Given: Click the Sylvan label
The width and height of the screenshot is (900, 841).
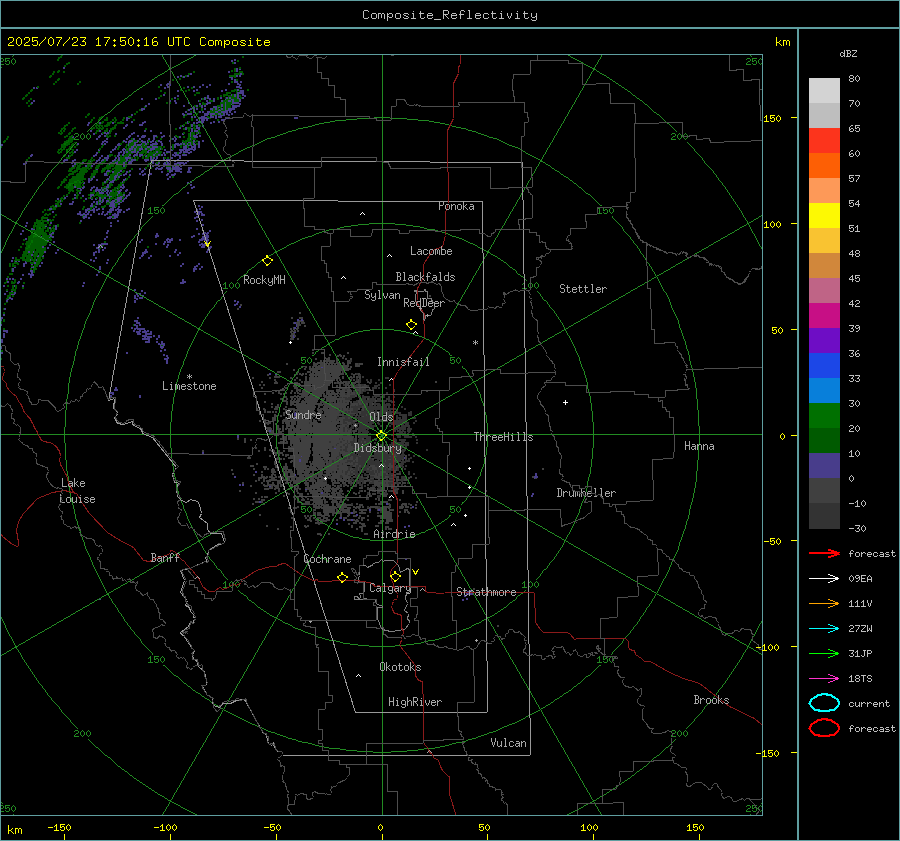Looking at the screenshot, I should (382, 295).
